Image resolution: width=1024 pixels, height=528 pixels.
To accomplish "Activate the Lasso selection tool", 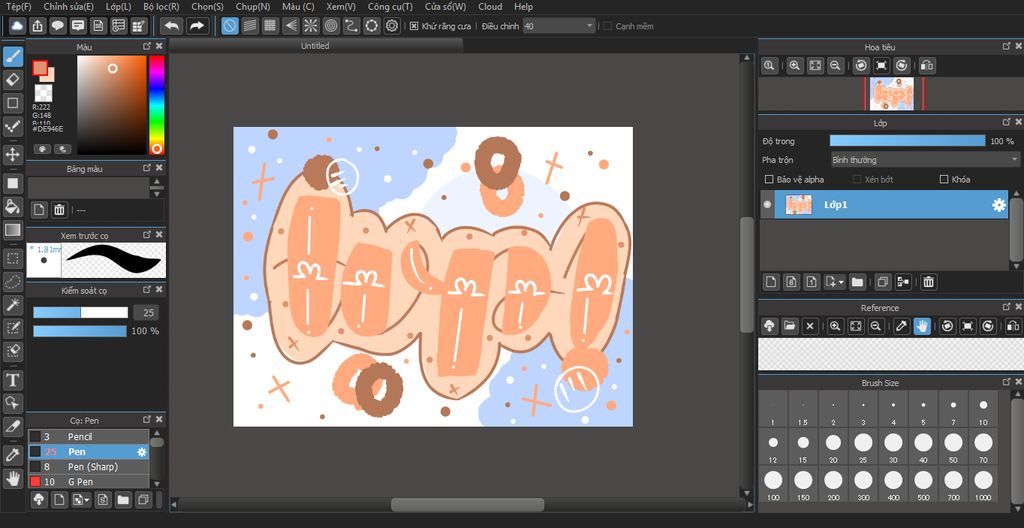I will [13, 282].
